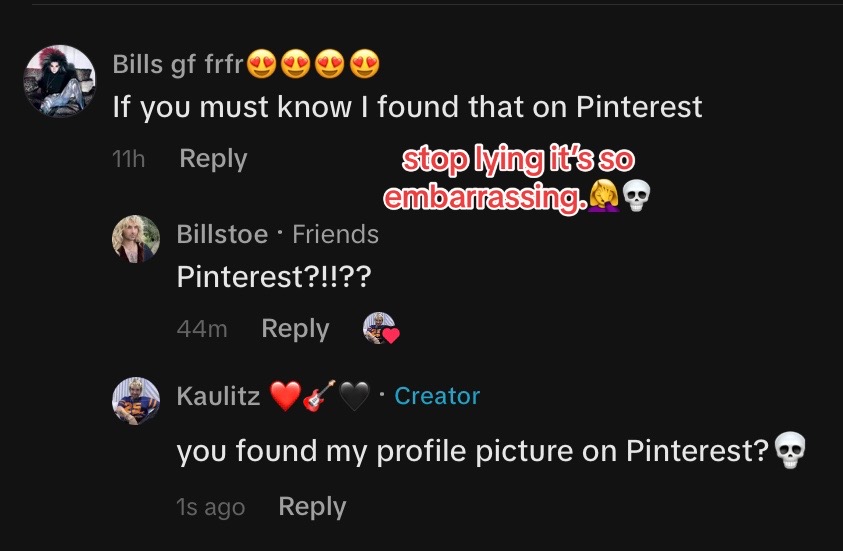Click the black heart emoji after Kaulitz

pos(355,396)
